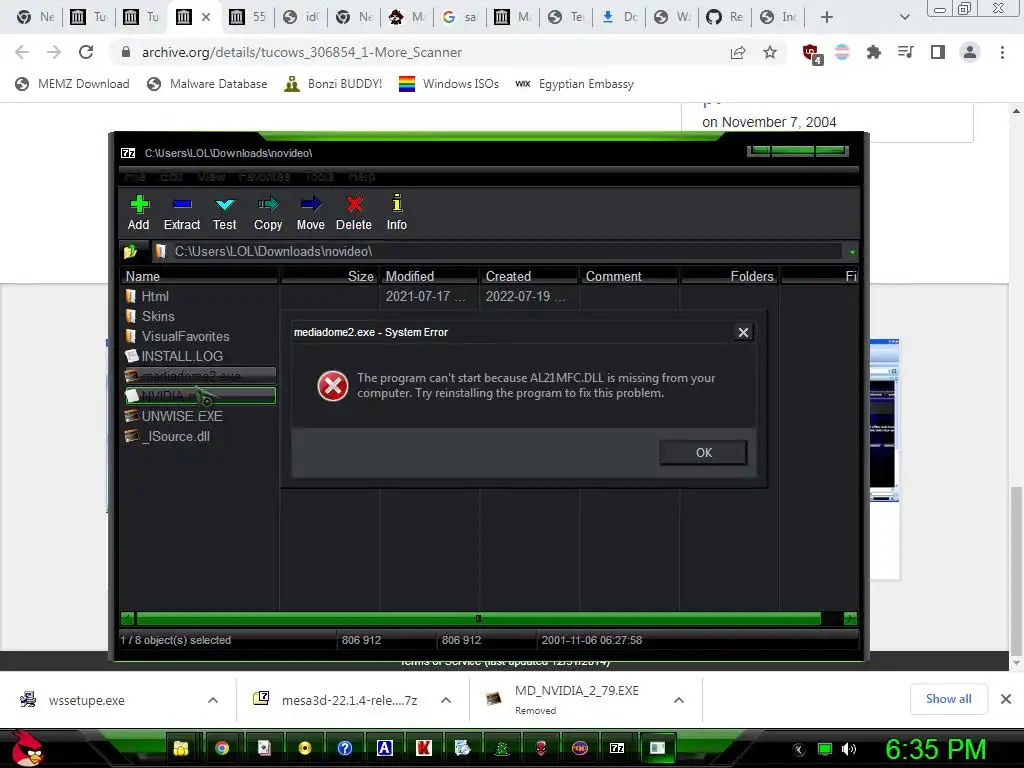
Task: Run Test from the 7-Zip toolbar
Action: tap(225, 213)
